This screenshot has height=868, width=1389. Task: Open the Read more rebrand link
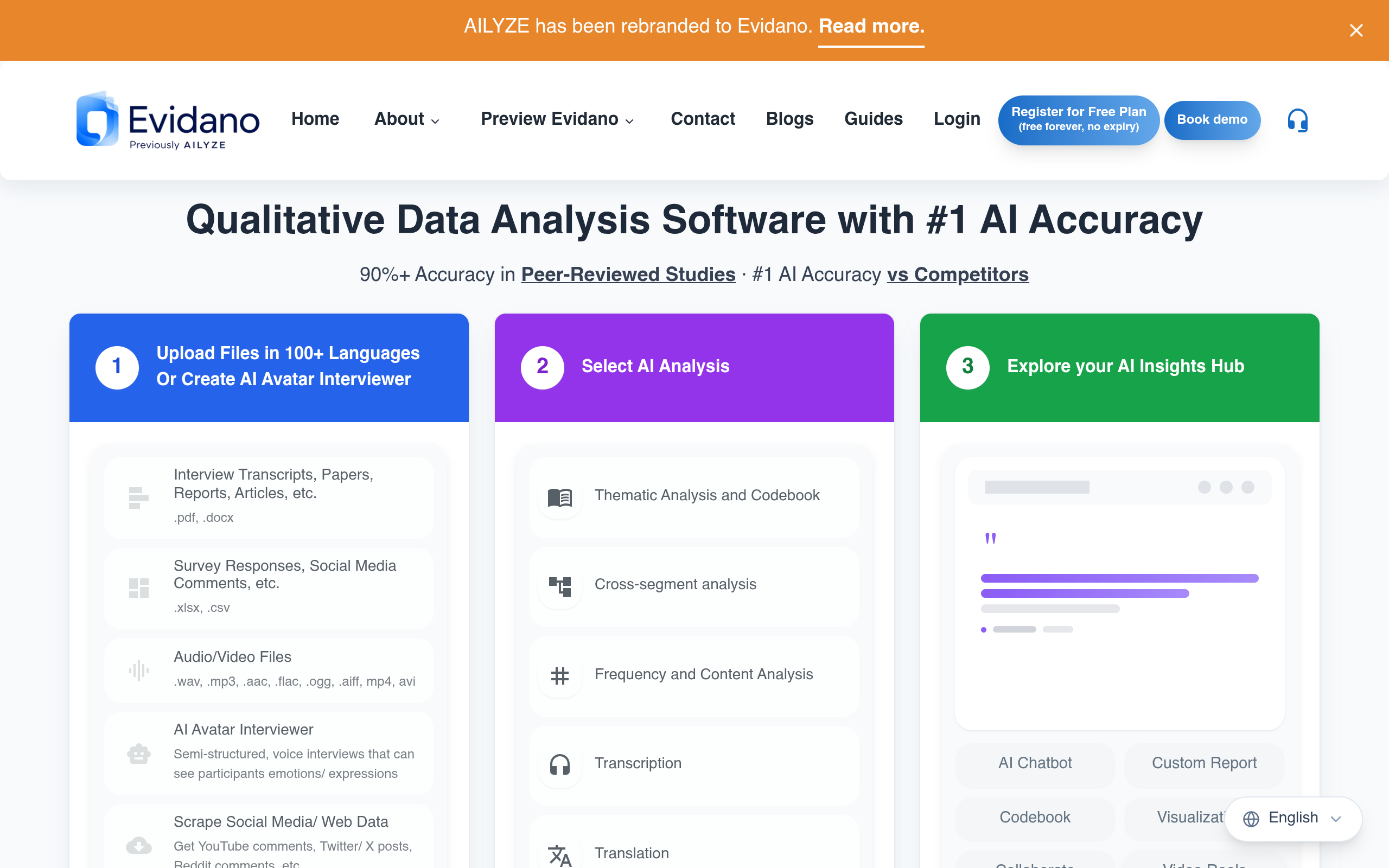(x=871, y=27)
